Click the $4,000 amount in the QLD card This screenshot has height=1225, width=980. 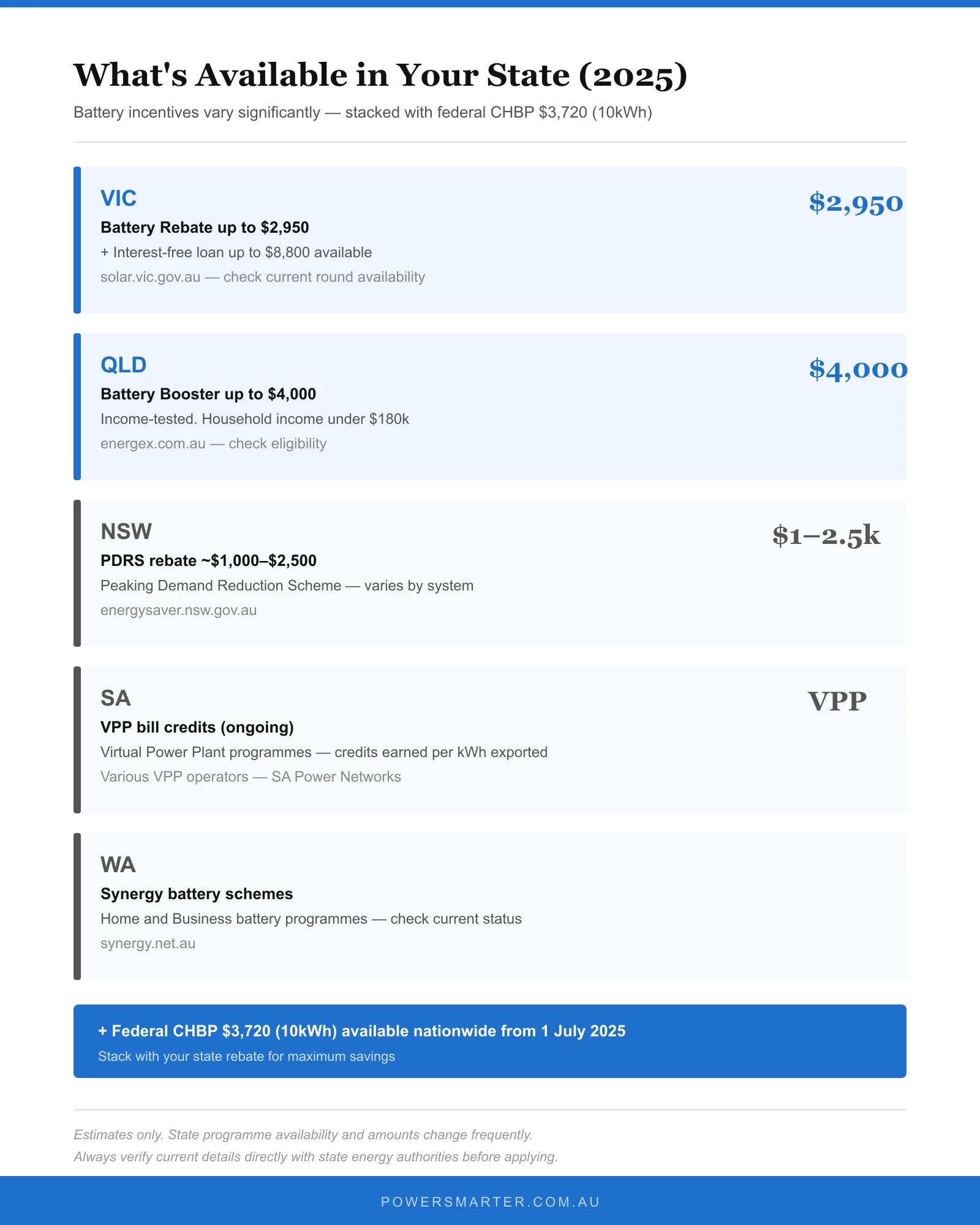[x=858, y=370]
